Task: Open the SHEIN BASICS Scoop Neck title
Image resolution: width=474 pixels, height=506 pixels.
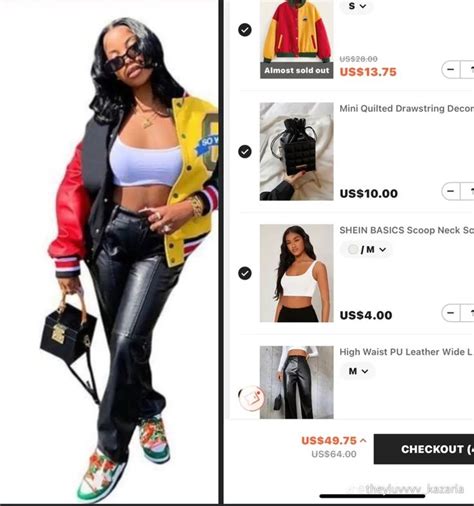Action: pyautogui.click(x=407, y=230)
